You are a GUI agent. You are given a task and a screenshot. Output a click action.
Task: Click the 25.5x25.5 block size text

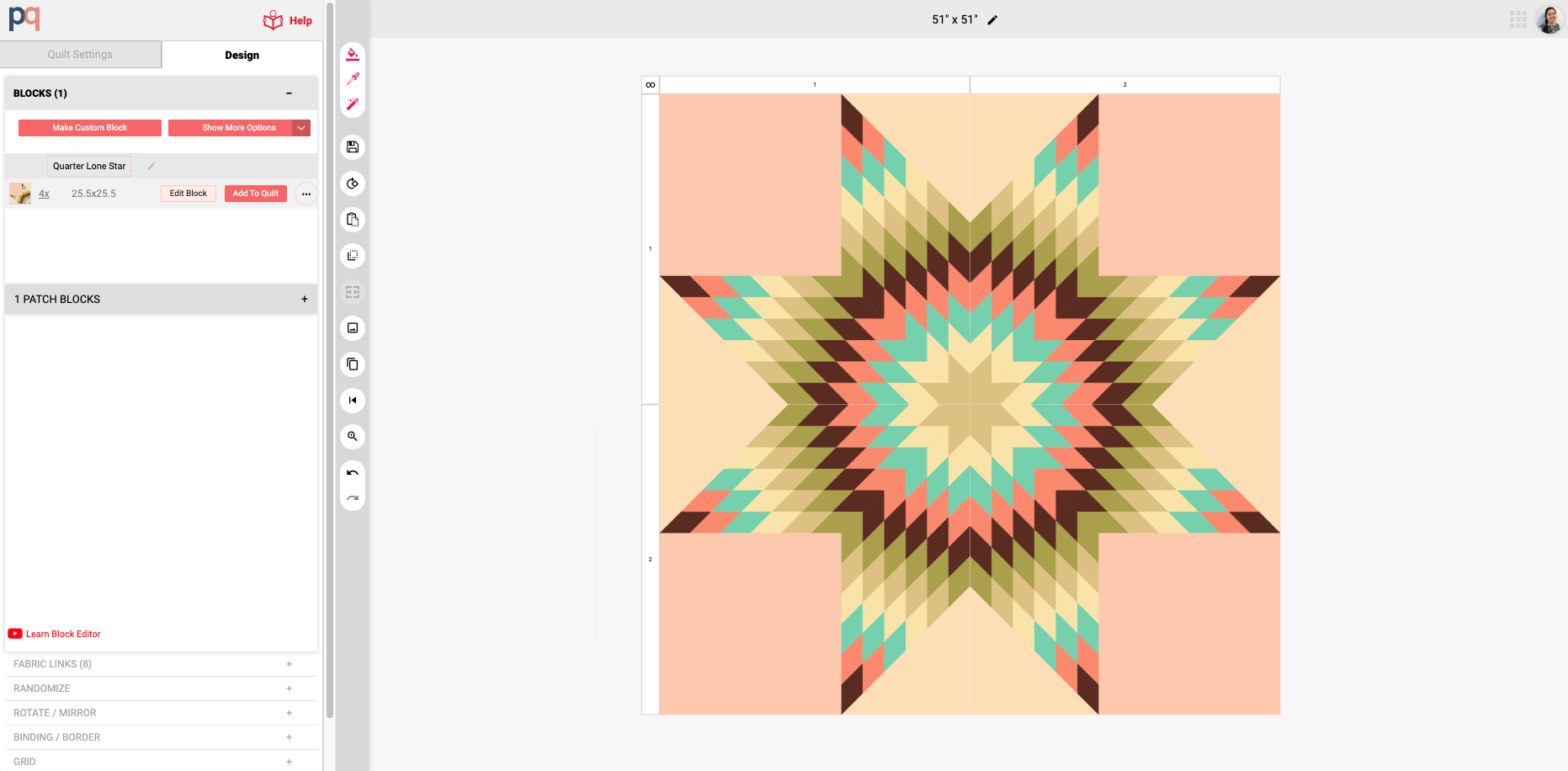[x=93, y=194]
